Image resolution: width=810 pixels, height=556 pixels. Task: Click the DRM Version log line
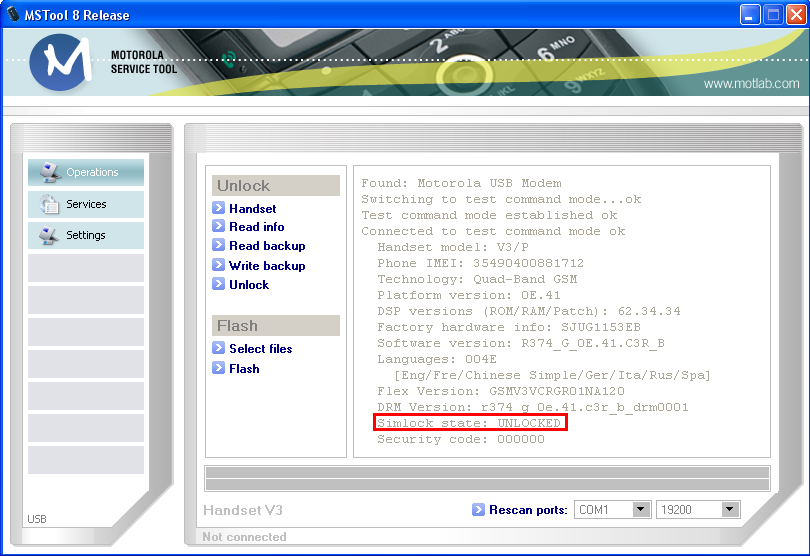[533, 407]
